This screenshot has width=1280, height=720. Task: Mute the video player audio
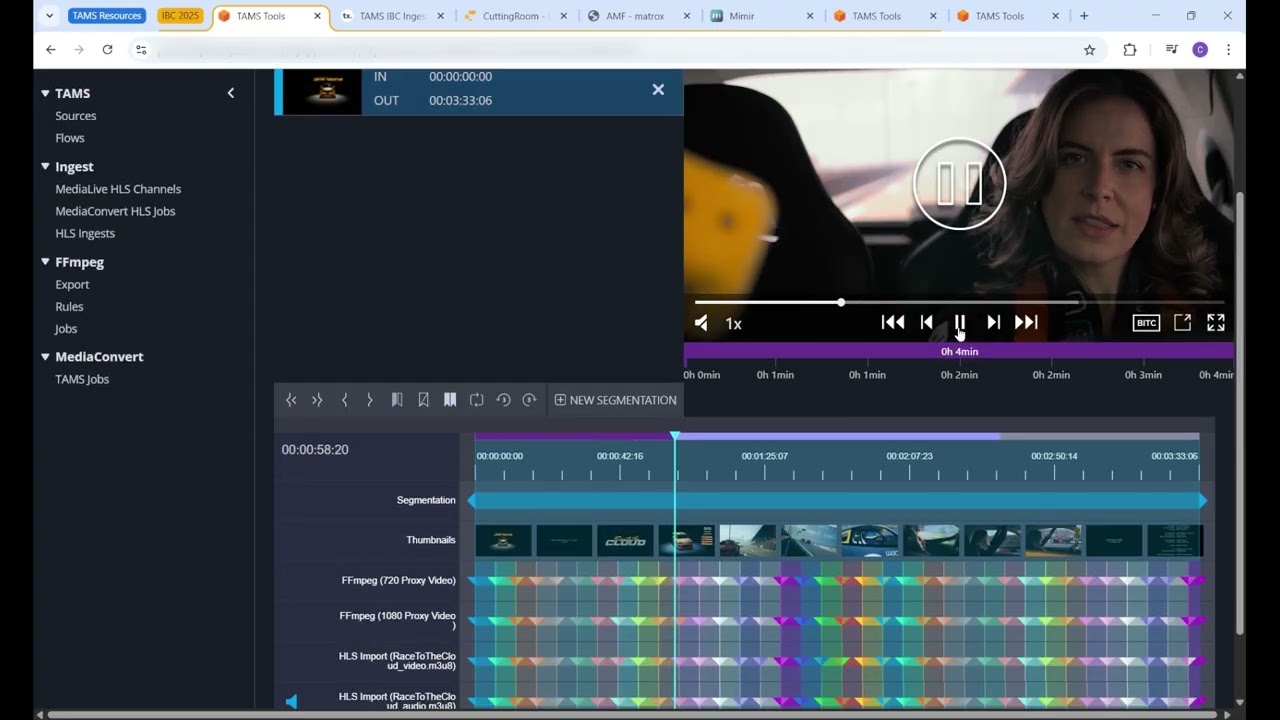point(701,323)
